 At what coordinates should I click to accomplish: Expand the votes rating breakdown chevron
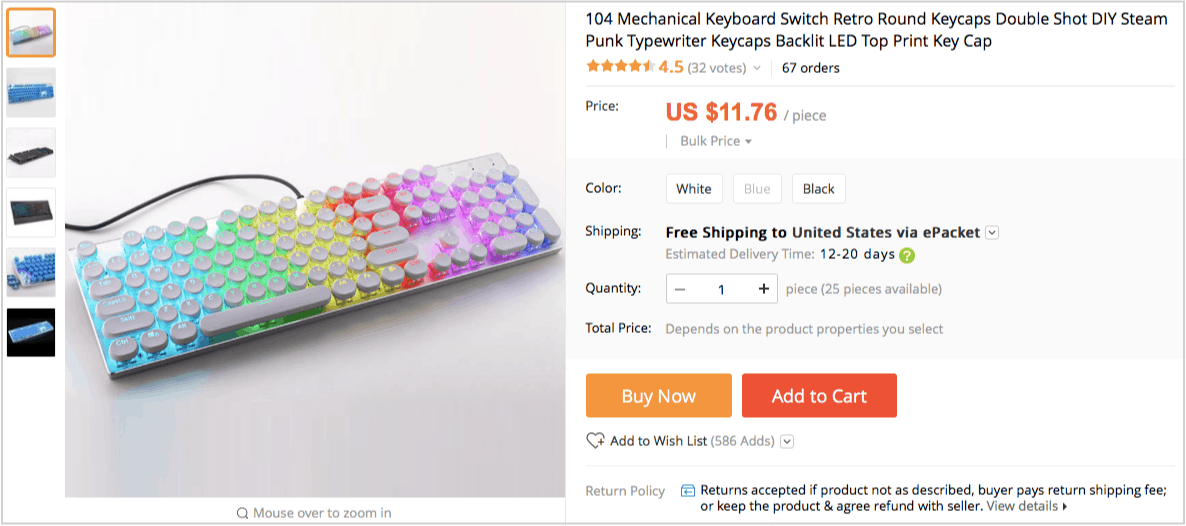(757, 68)
